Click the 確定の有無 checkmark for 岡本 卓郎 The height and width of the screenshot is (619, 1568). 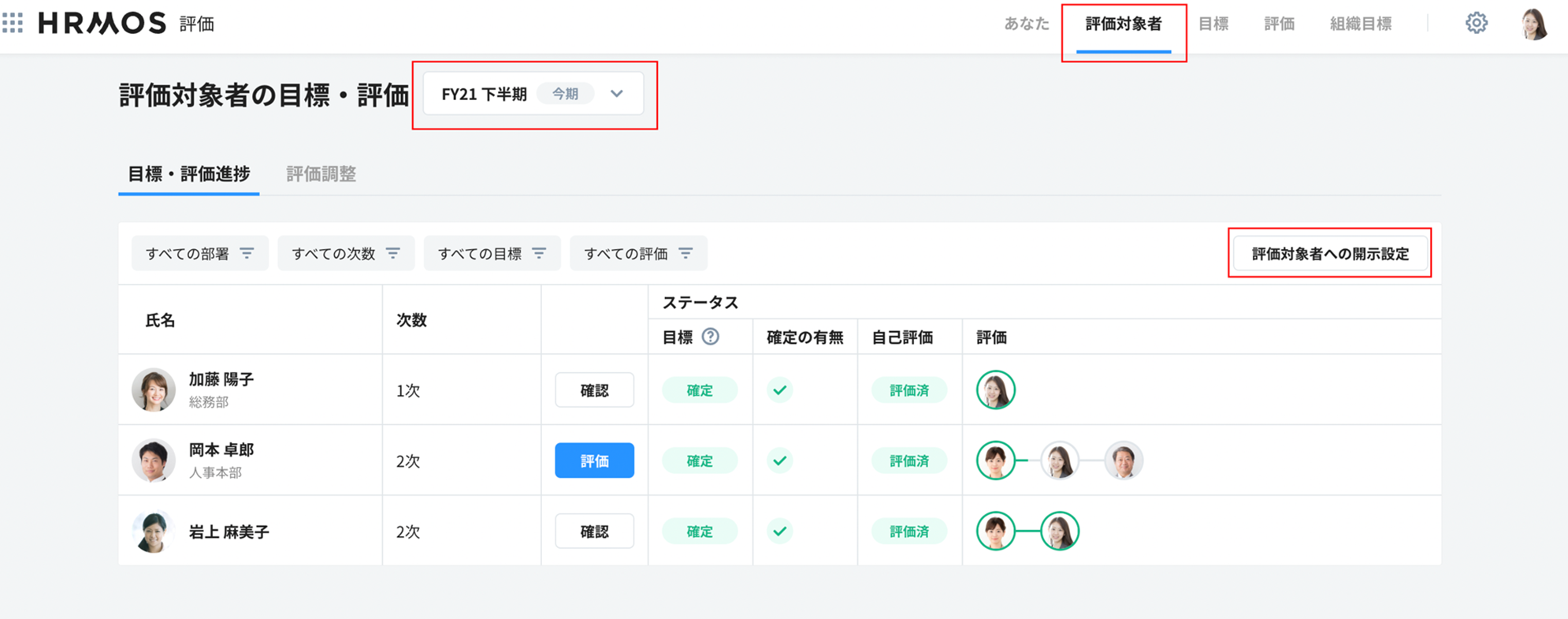[779, 461]
